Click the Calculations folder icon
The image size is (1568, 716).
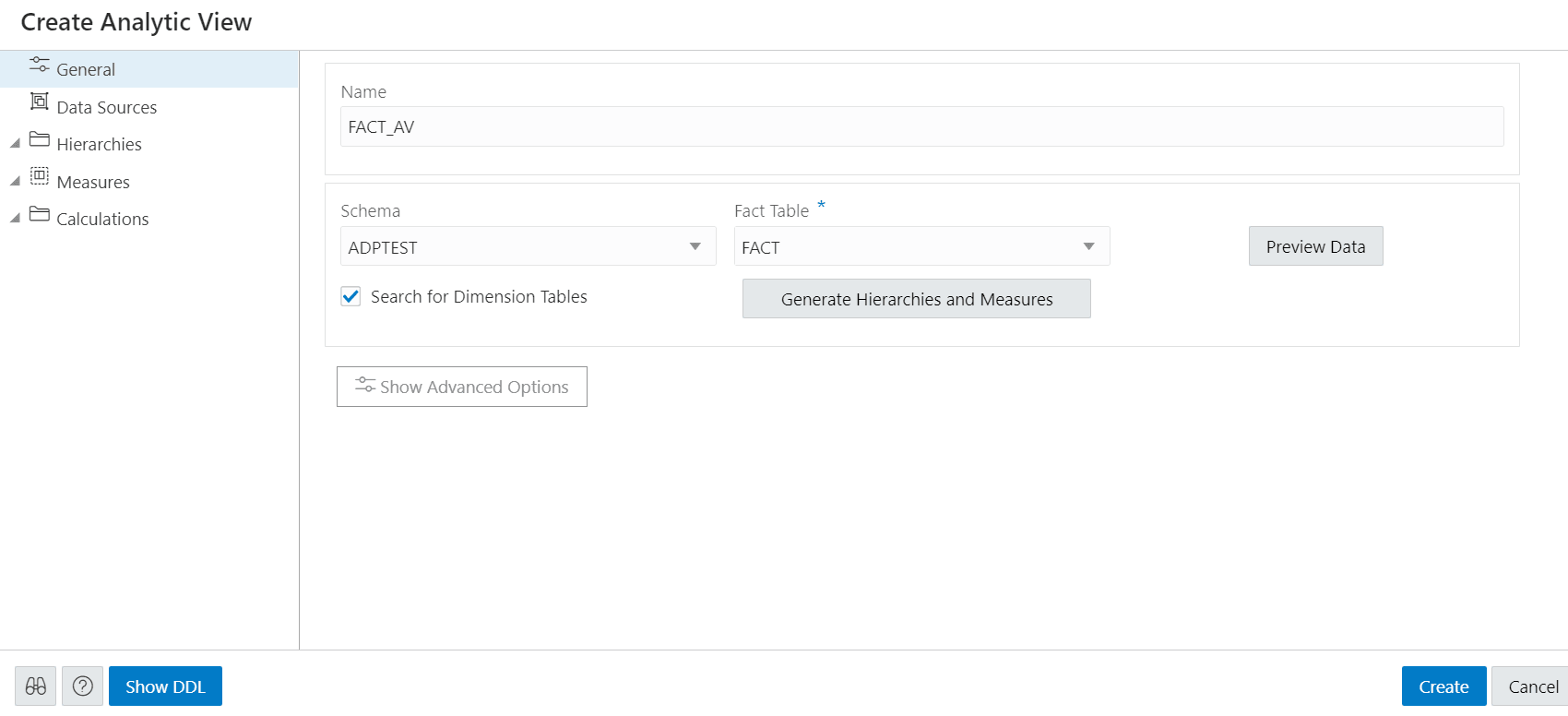point(39,214)
